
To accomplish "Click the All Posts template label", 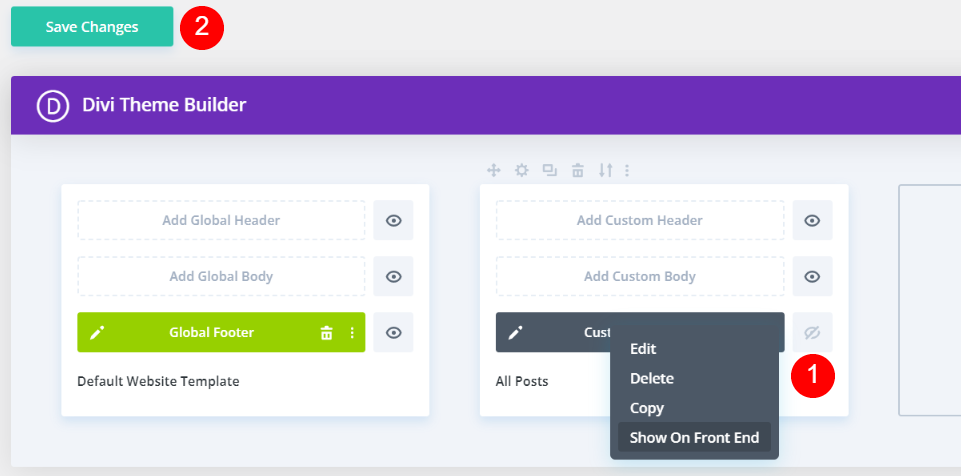I will pos(522,381).
